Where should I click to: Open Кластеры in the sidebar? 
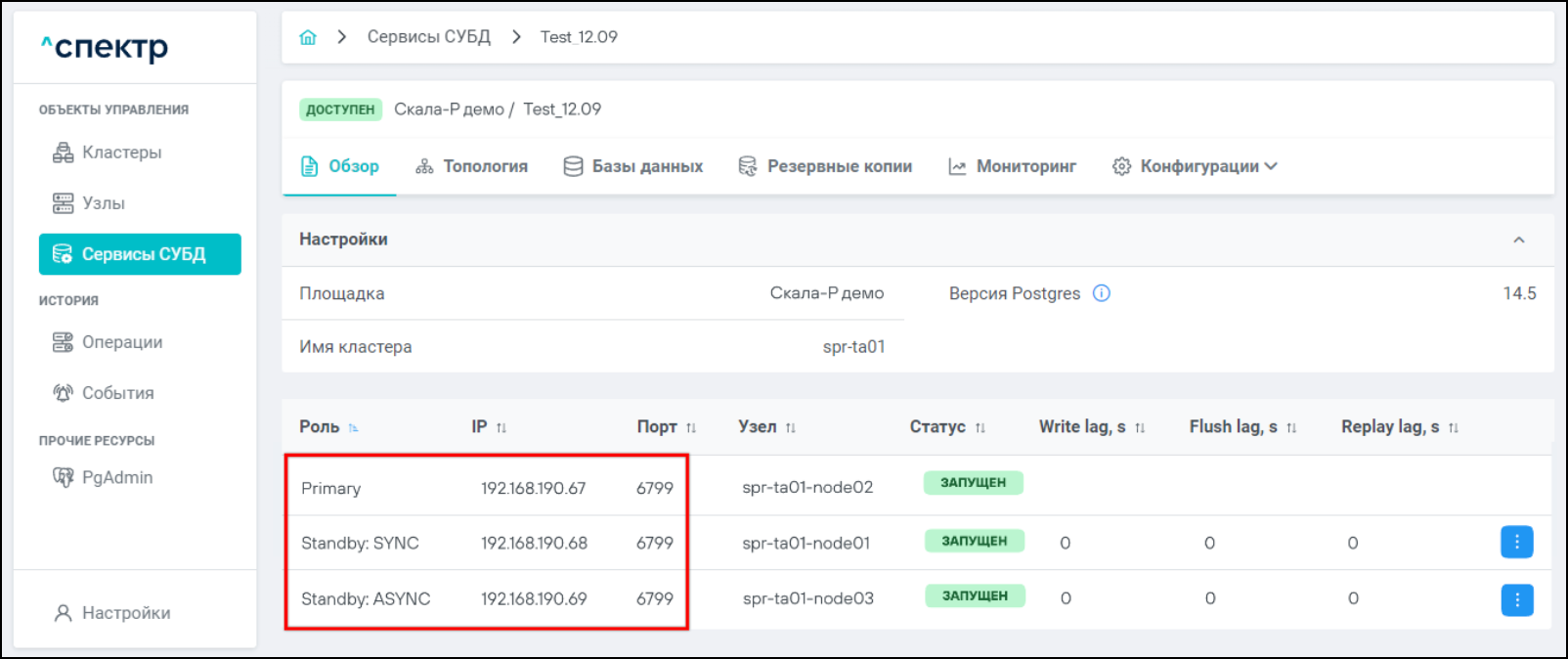121,153
